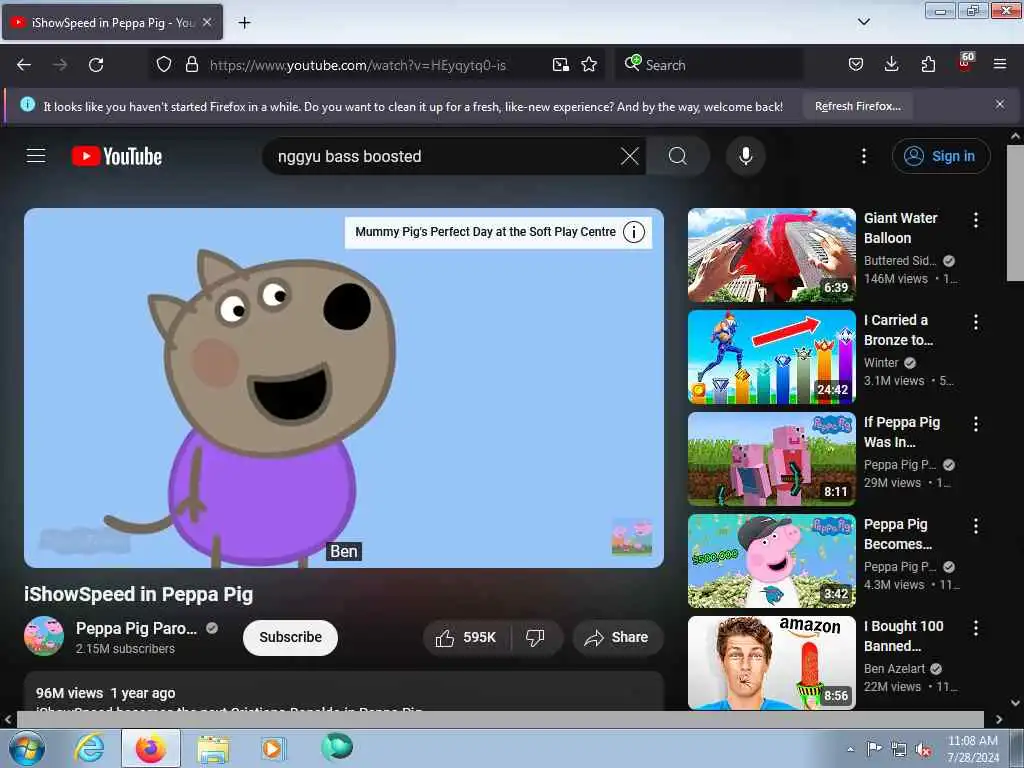Click the Refresh Firefox button

857,106
